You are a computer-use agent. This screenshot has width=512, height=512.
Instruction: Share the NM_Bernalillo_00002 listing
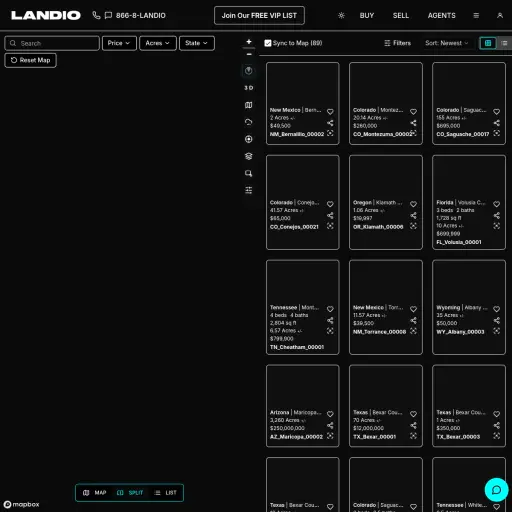(x=330, y=123)
